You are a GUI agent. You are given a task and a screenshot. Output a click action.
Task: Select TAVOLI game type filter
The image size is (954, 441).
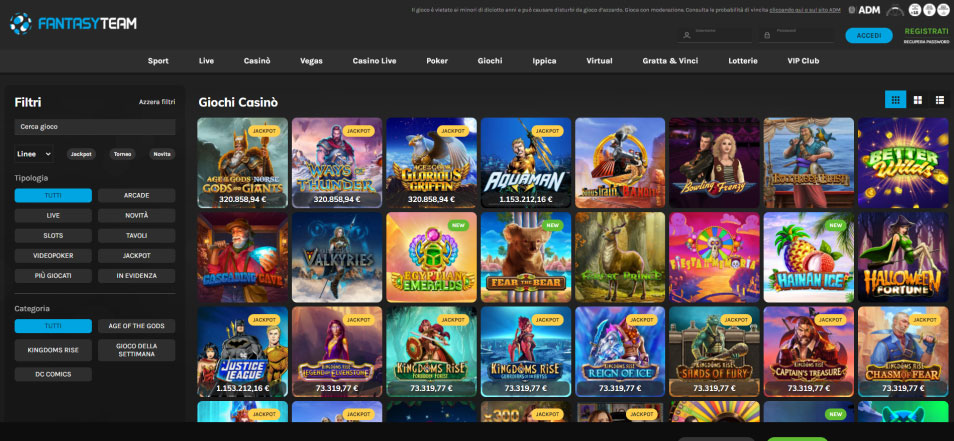pos(136,235)
